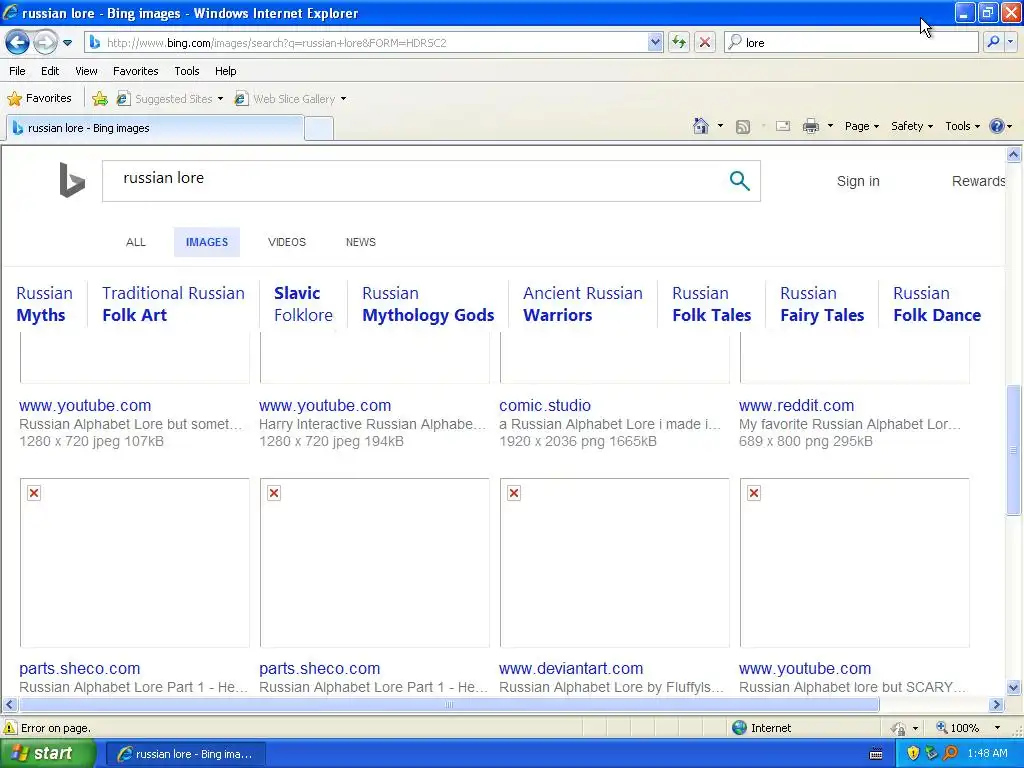
Task: Click the horizontal scrollbar right arrow
Action: pos(997,705)
